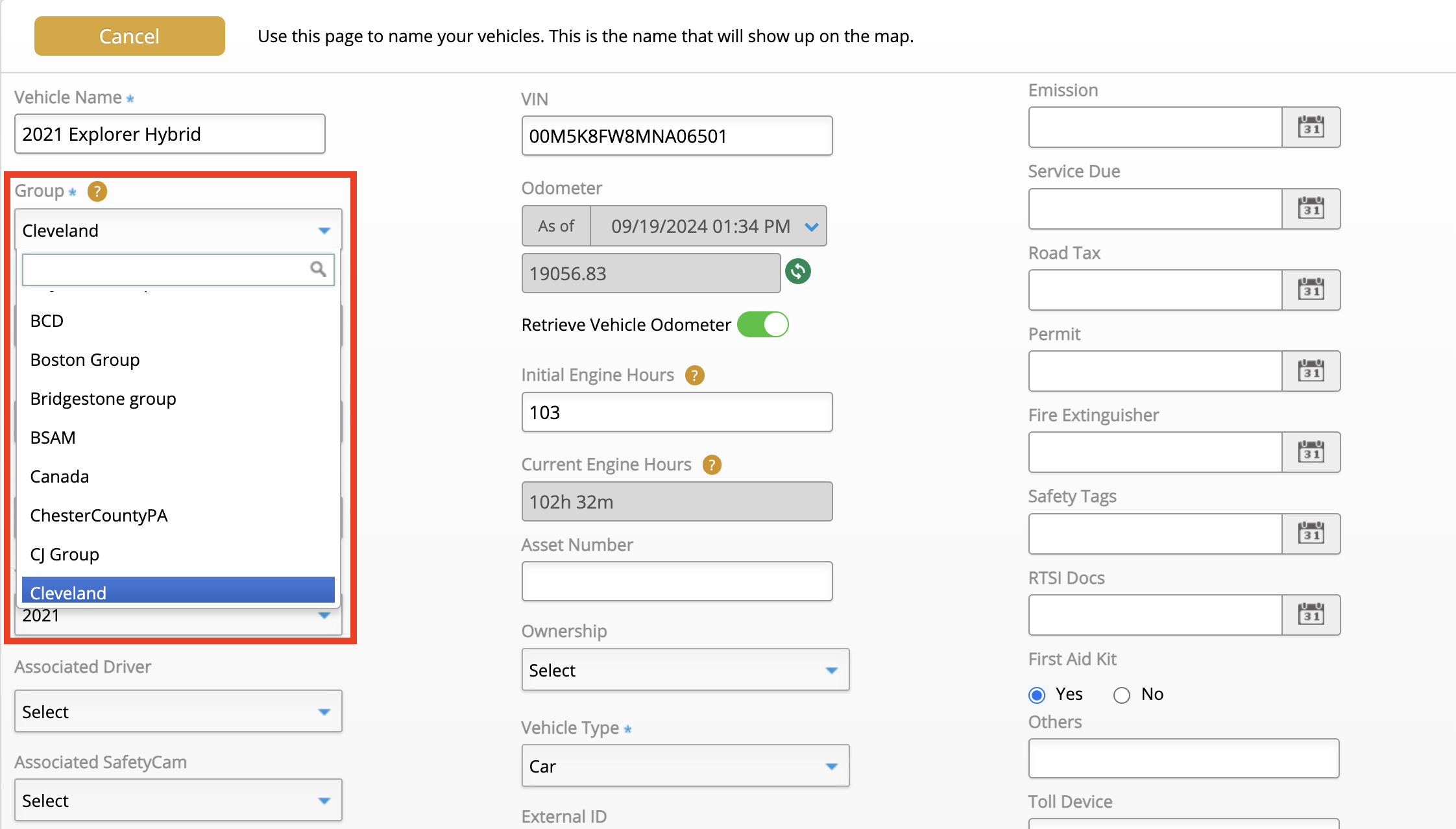Select No for First Aid Kit

[1122, 695]
